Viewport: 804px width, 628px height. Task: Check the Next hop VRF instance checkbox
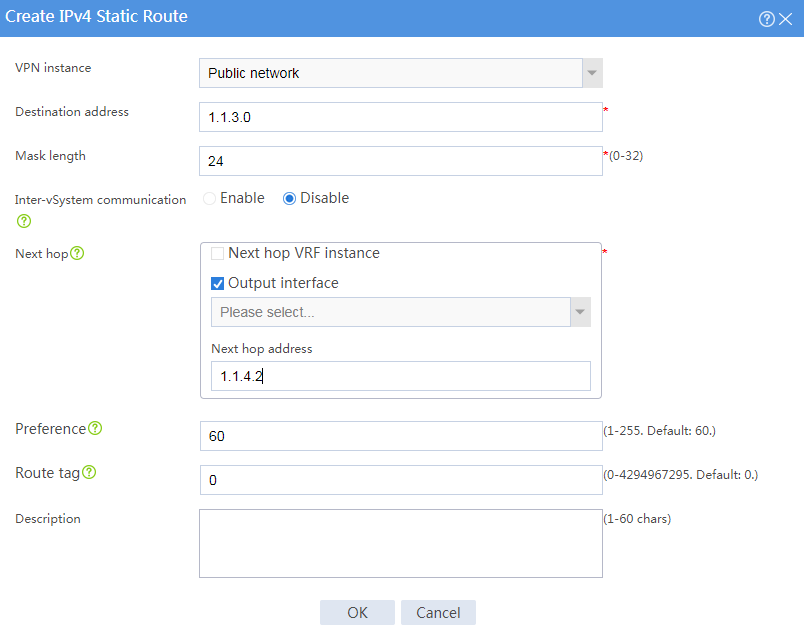(217, 253)
